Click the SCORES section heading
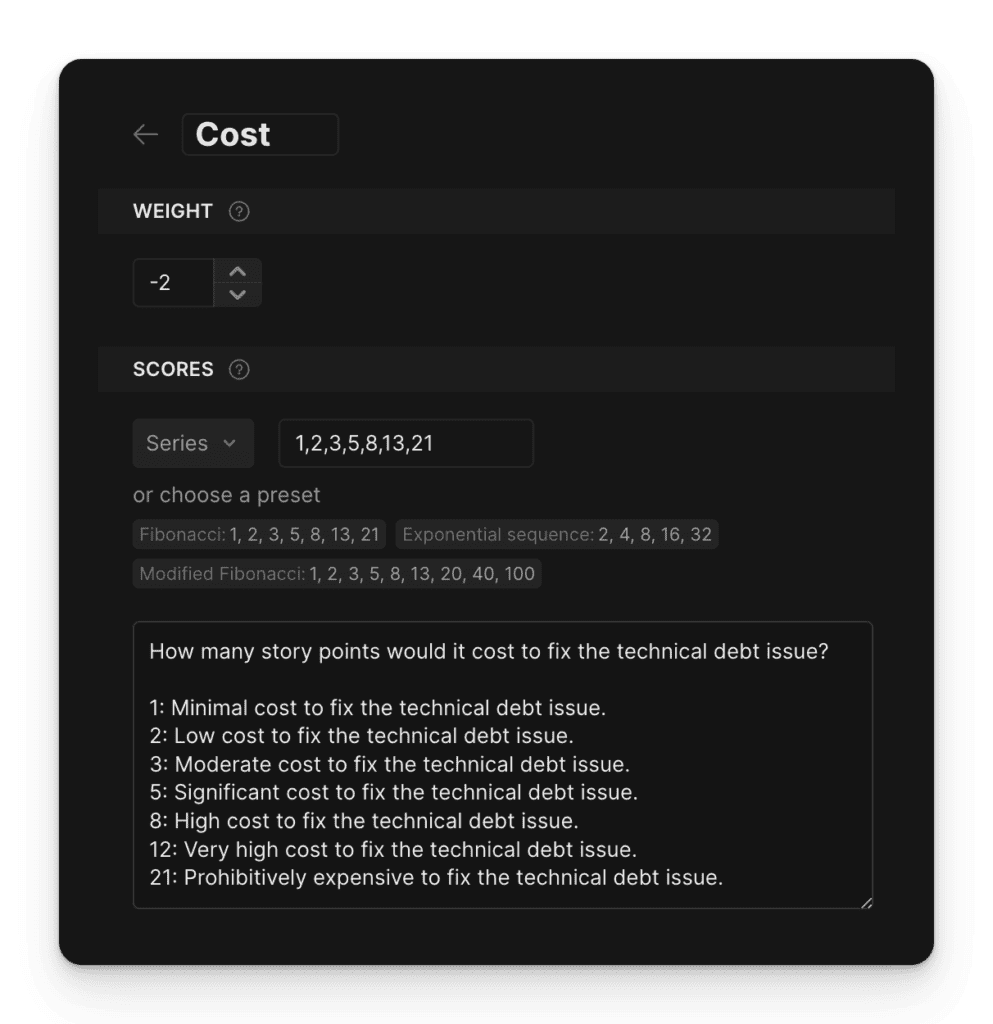993x1024 pixels. (173, 369)
